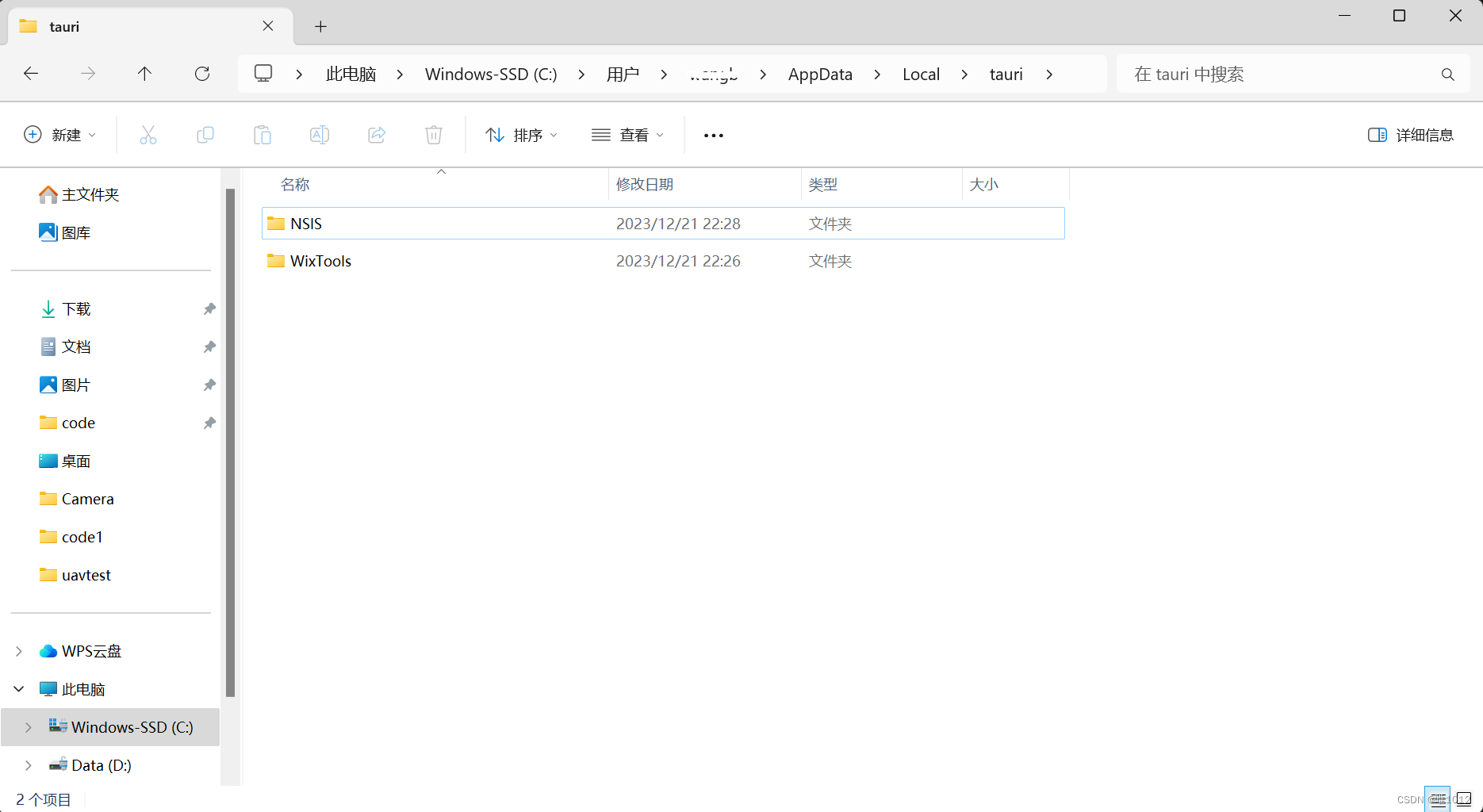Open 图片 in quick access
Viewport: 1483px width, 812px height.
(65, 385)
